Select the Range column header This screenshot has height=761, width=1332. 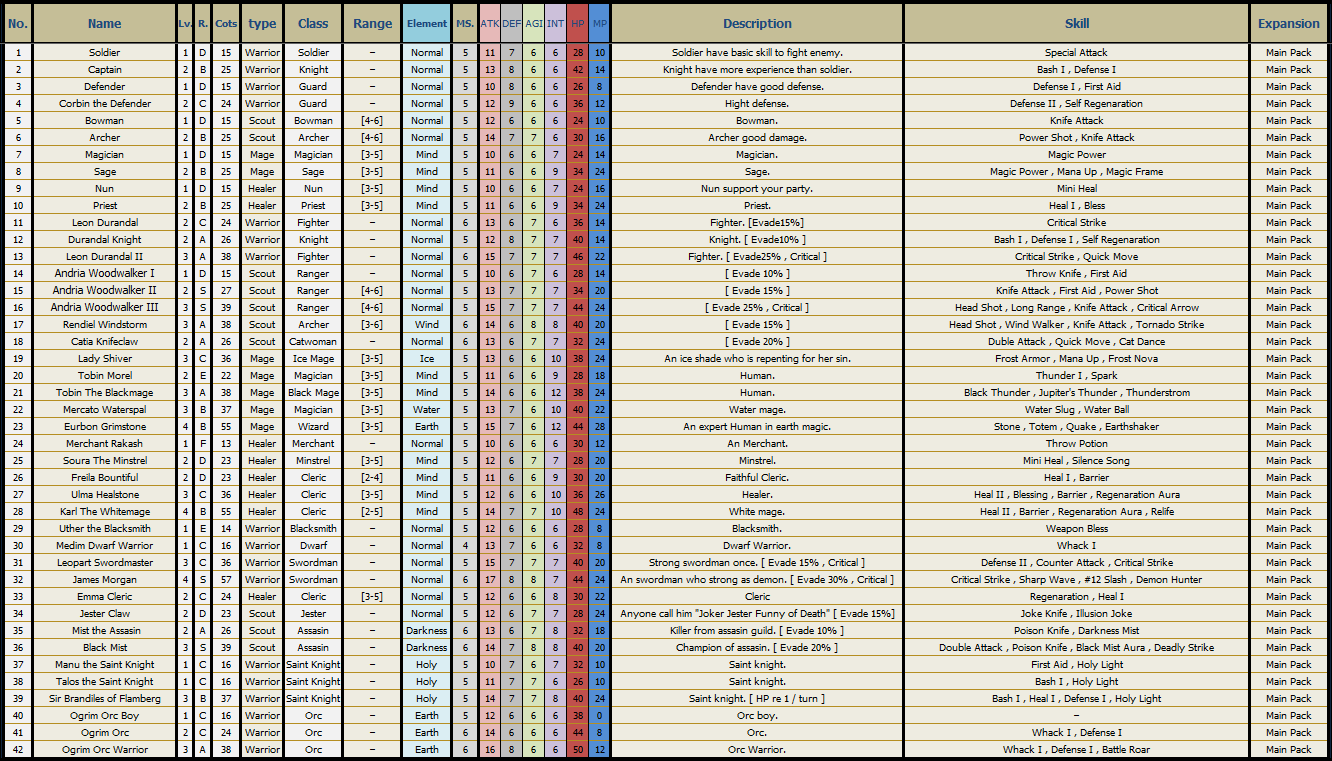click(x=372, y=24)
